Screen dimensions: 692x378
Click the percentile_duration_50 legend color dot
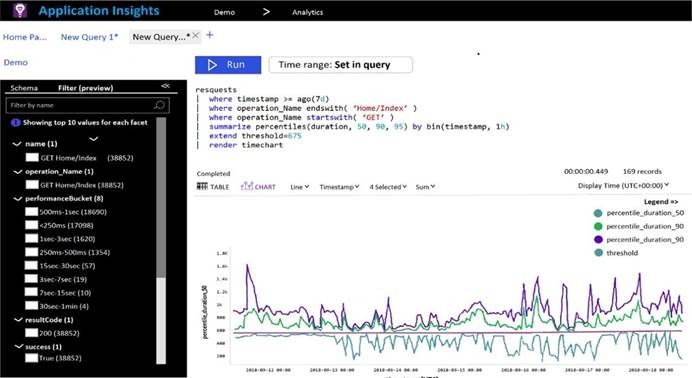click(x=598, y=213)
